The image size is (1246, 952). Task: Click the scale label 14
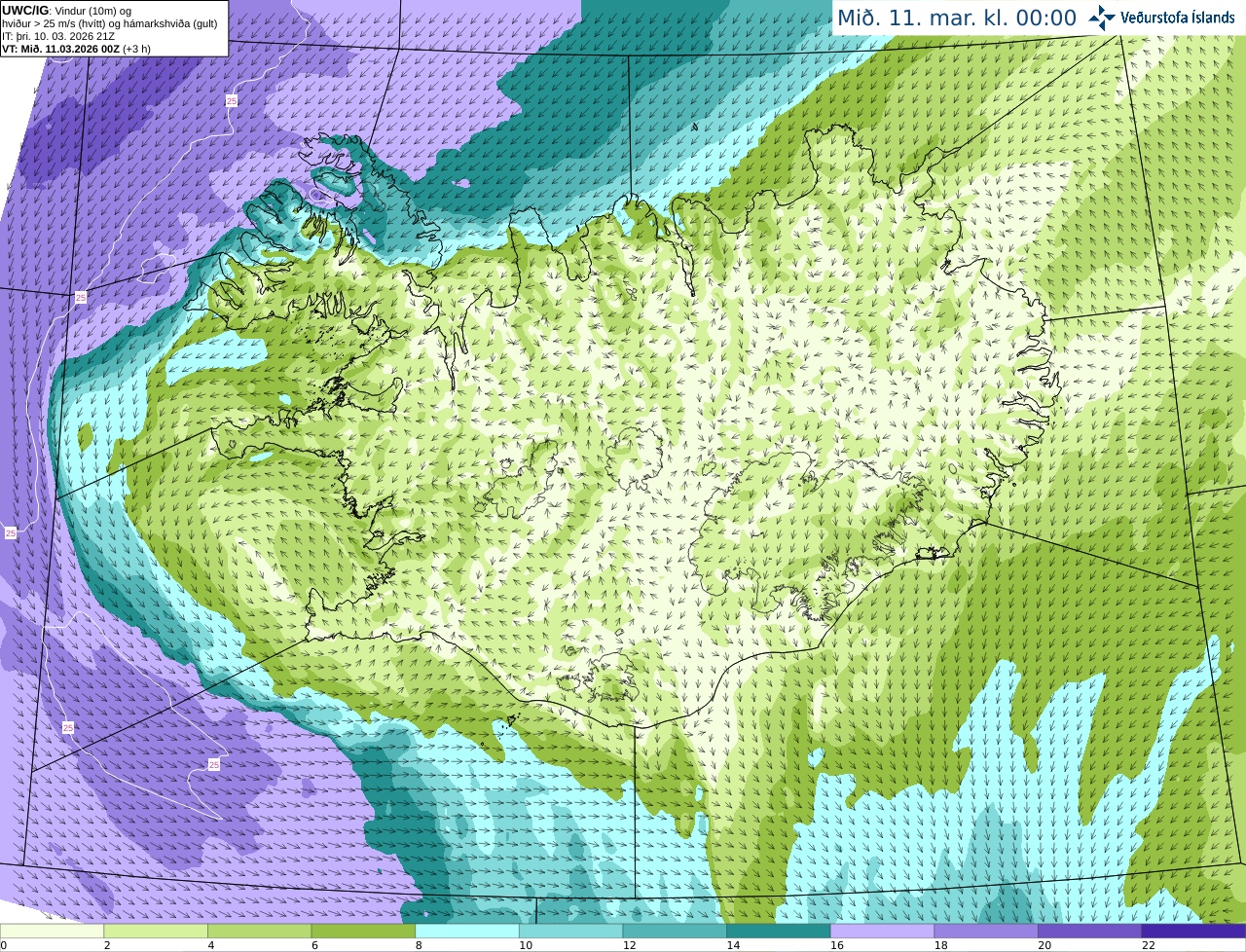(x=733, y=945)
